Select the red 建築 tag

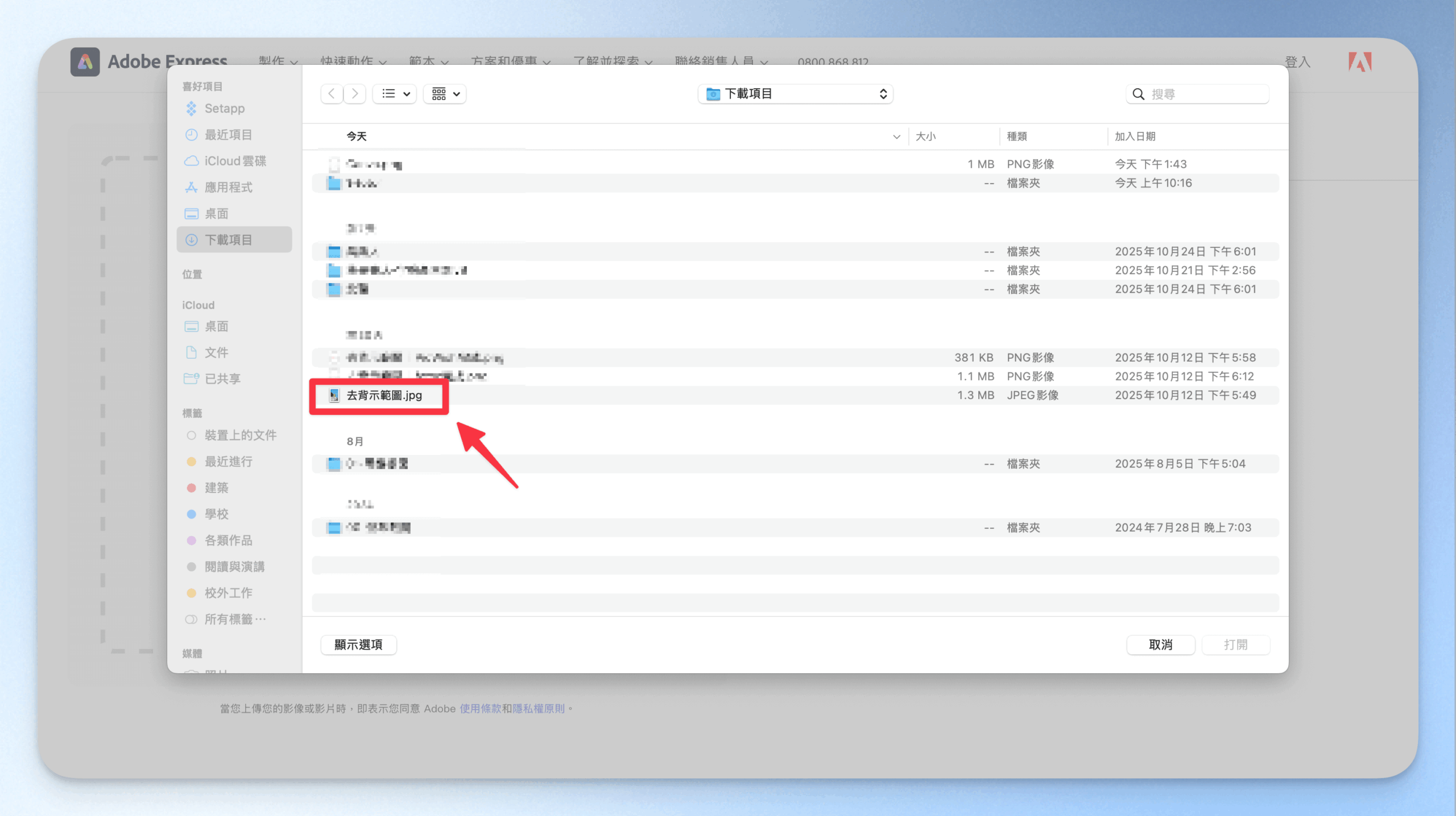(x=216, y=488)
